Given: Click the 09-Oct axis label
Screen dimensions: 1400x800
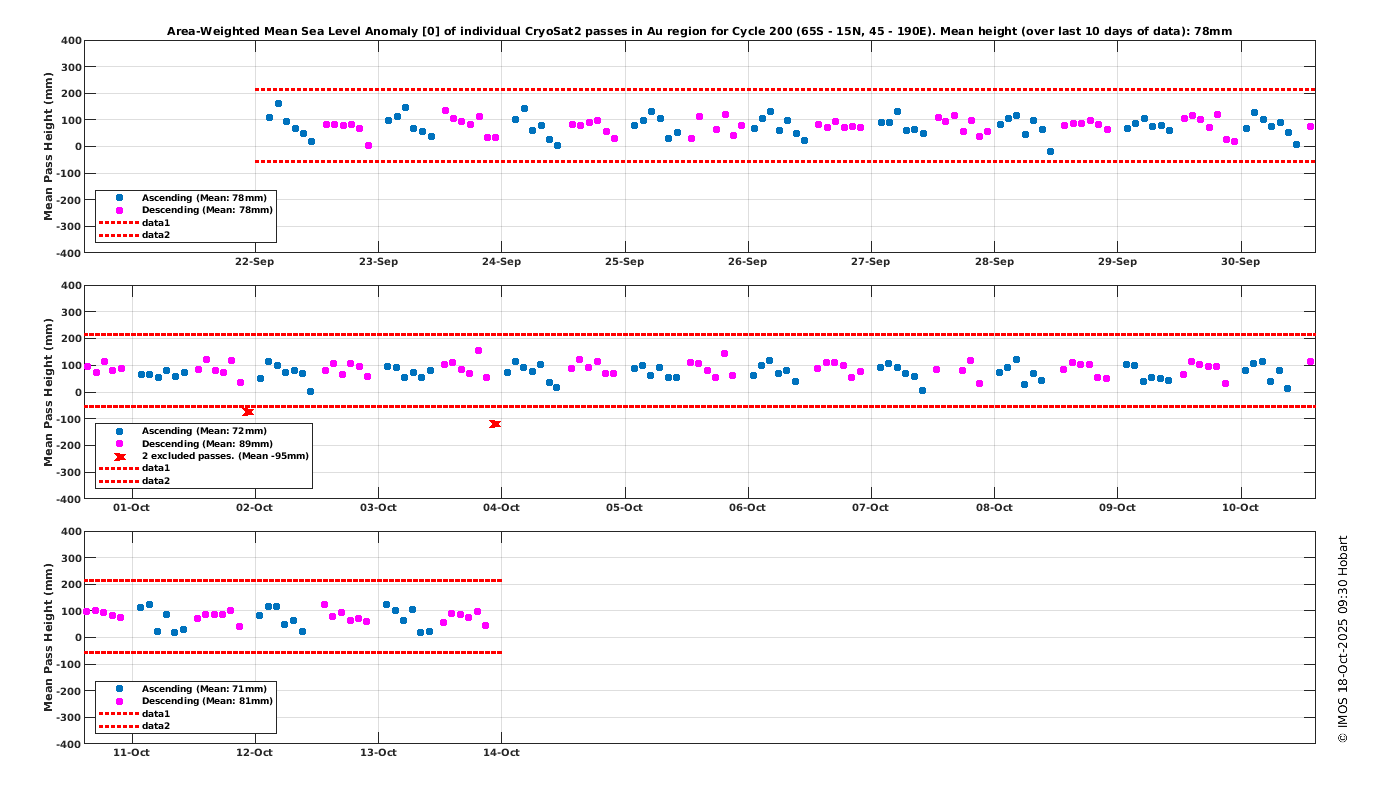Looking at the screenshot, I should click(x=1117, y=507).
